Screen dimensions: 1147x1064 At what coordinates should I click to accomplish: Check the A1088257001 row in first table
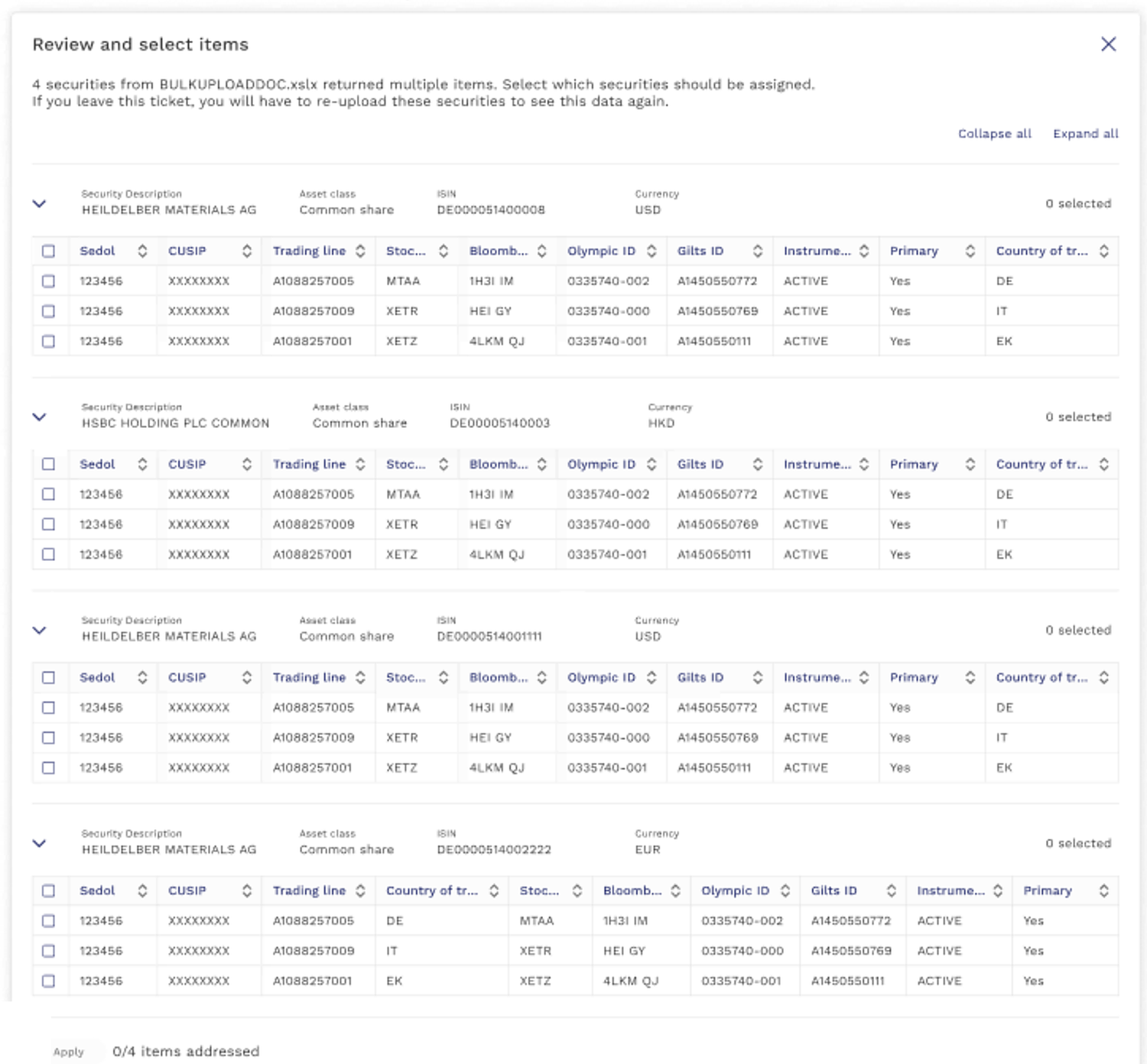tap(48, 341)
